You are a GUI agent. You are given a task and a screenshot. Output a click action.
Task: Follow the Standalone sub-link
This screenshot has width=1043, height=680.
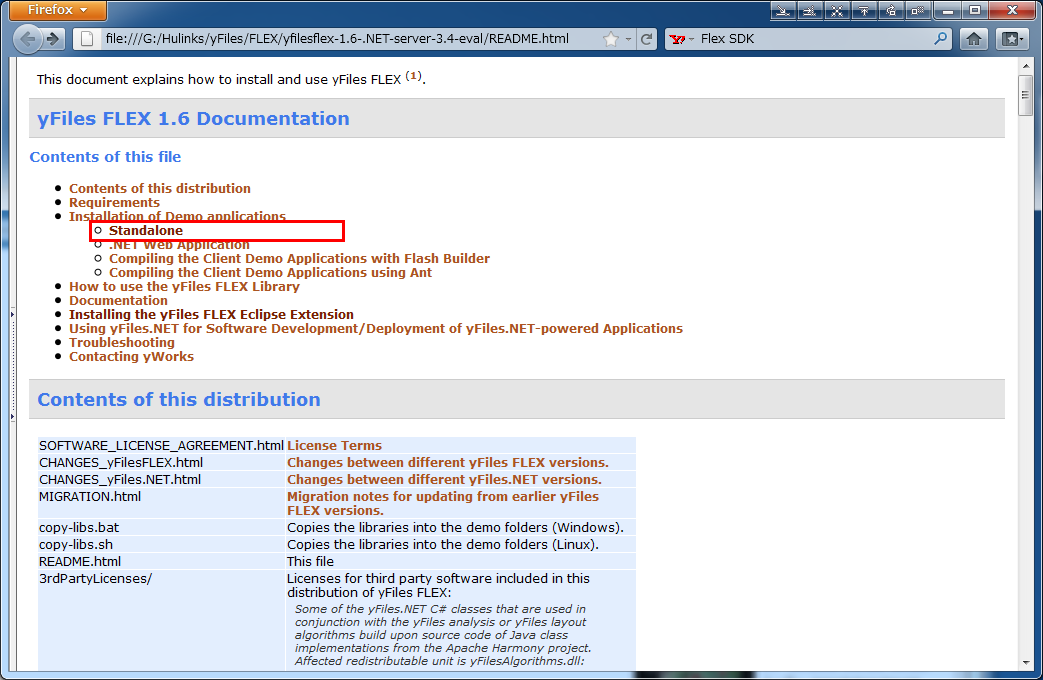click(x=146, y=230)
